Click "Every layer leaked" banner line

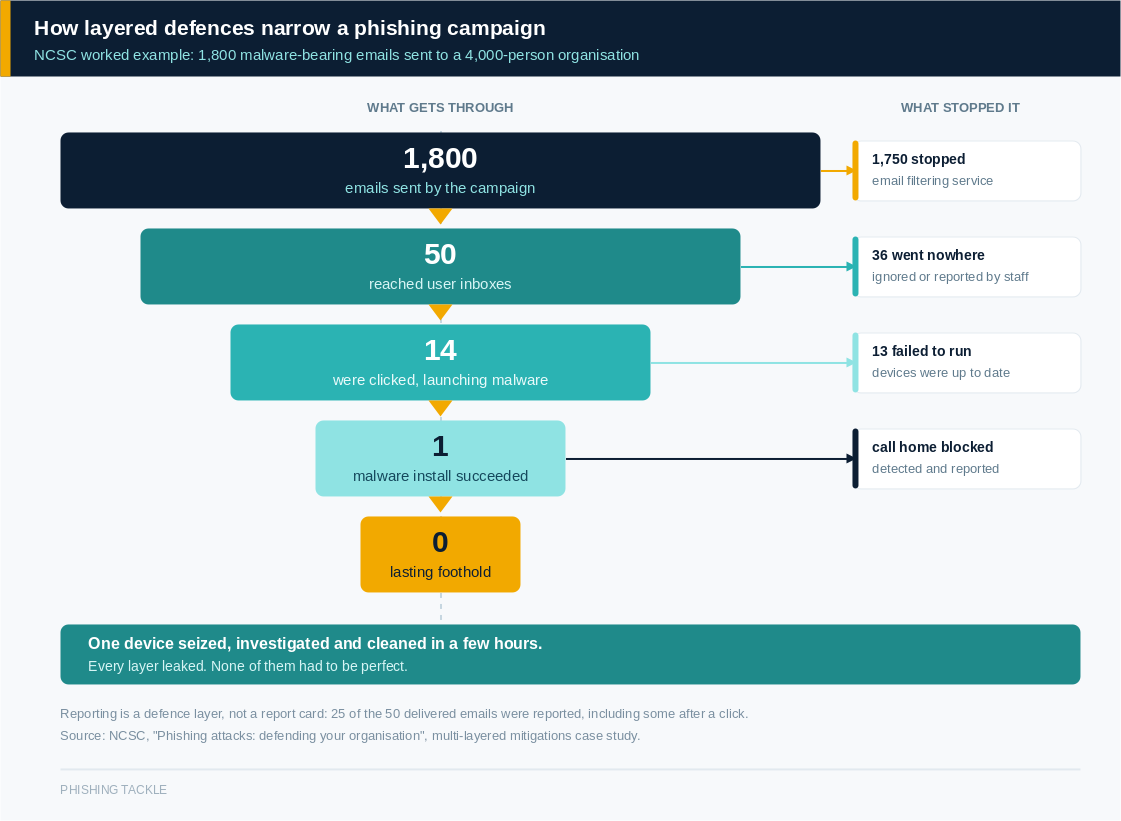(x=247, y=666)
